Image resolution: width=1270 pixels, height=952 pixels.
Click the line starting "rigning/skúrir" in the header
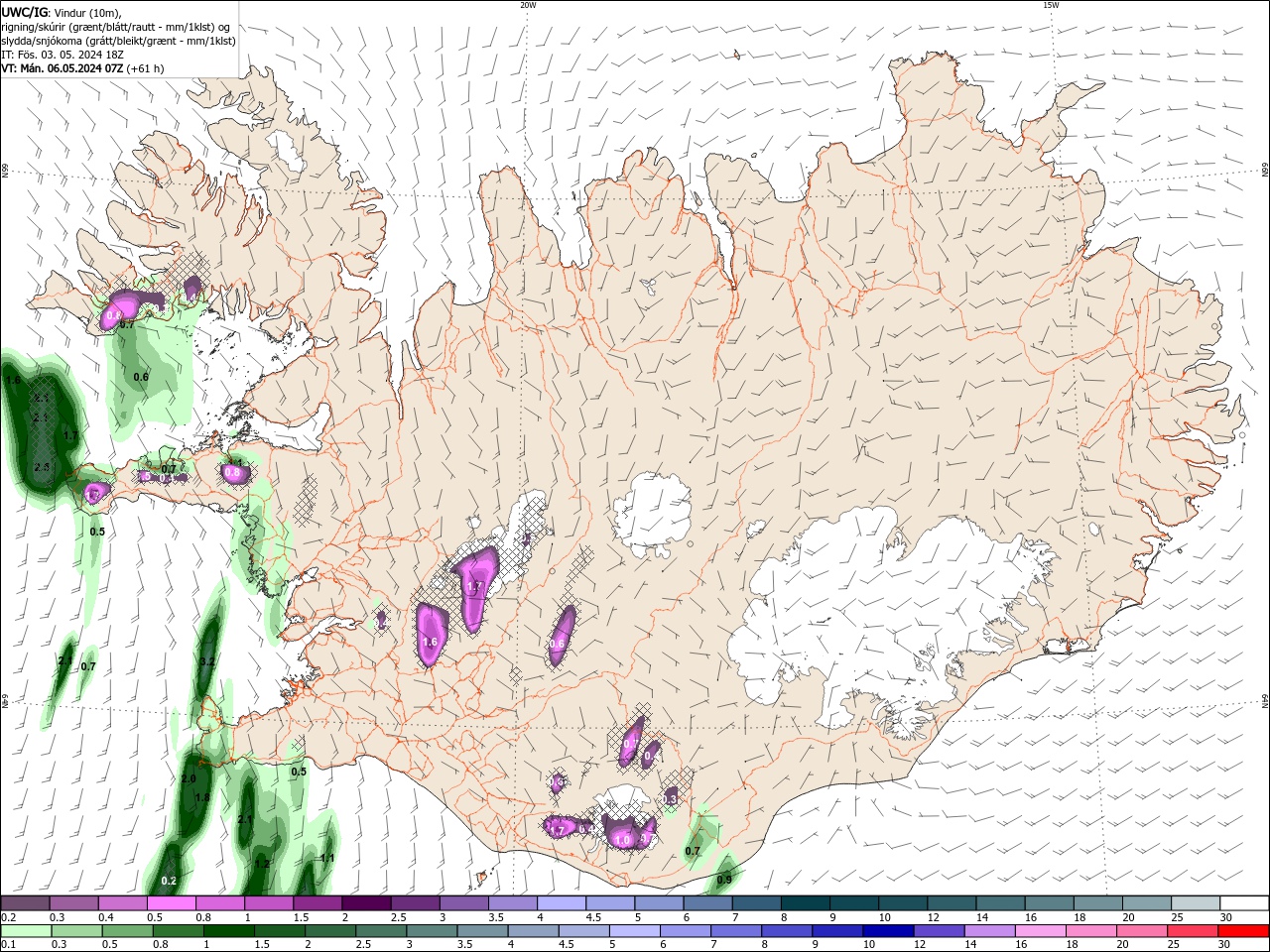coord(116,27)
